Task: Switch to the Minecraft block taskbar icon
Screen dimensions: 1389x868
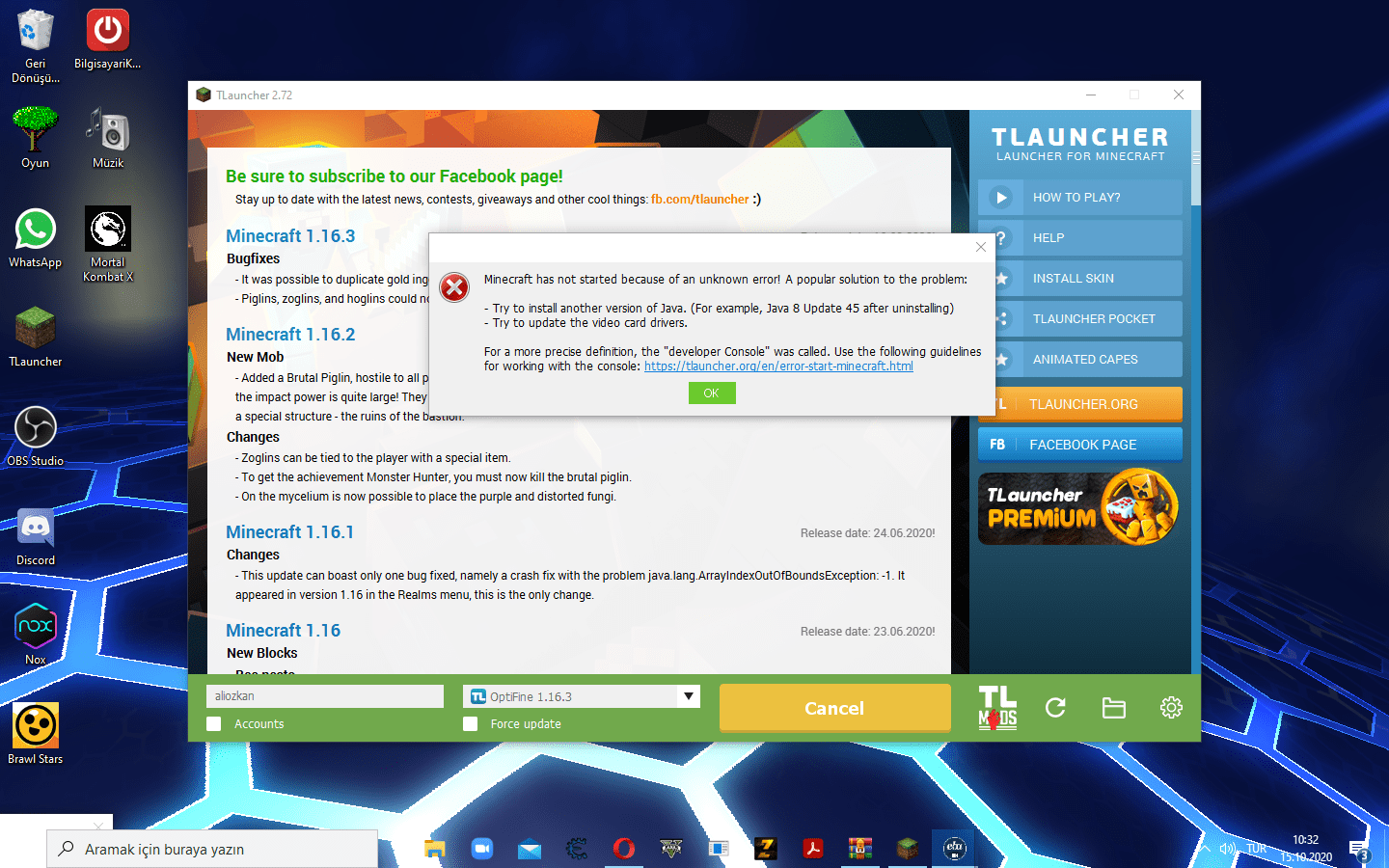Action: point(908,849)
